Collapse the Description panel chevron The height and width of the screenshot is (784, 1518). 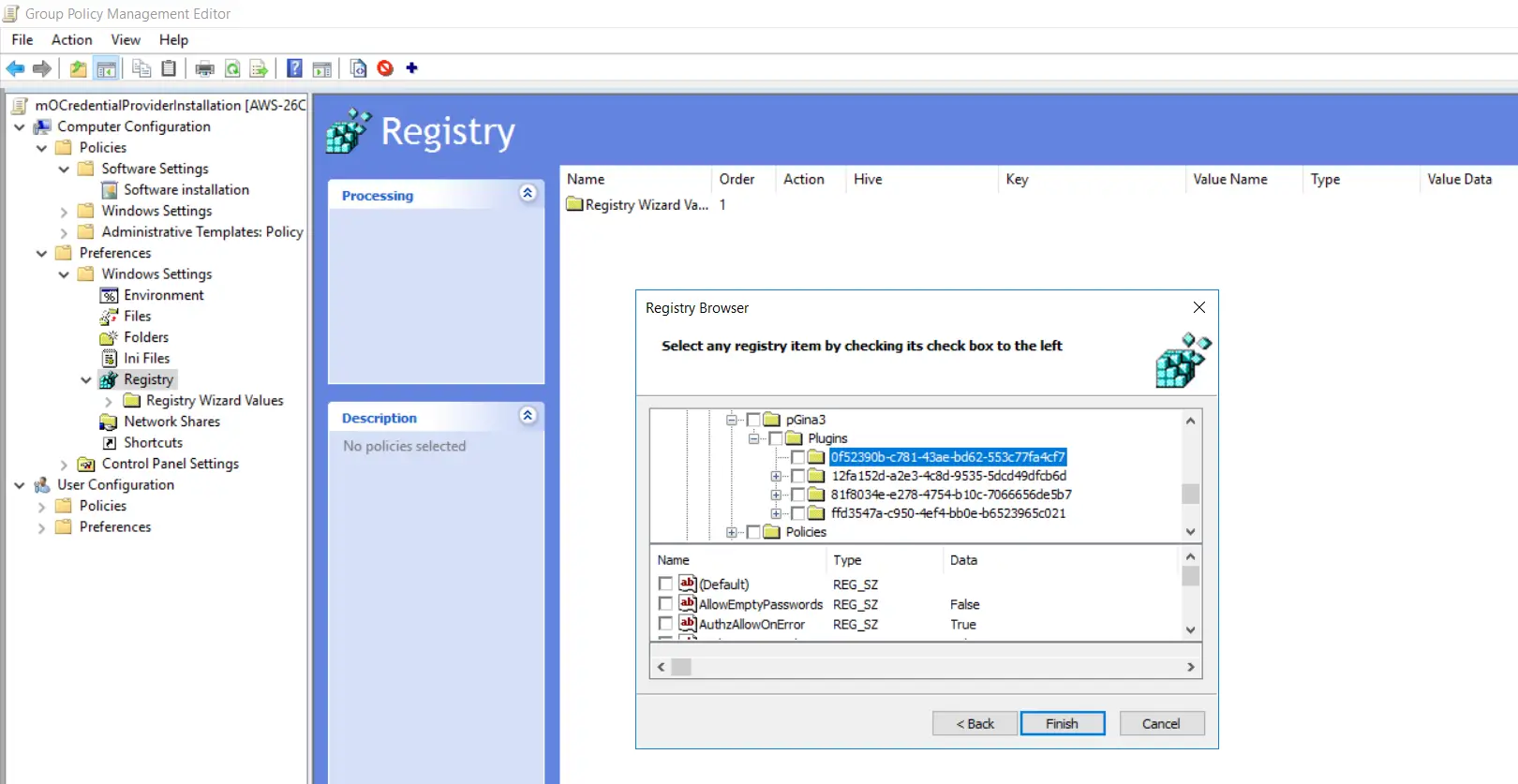tap(528, 415)
